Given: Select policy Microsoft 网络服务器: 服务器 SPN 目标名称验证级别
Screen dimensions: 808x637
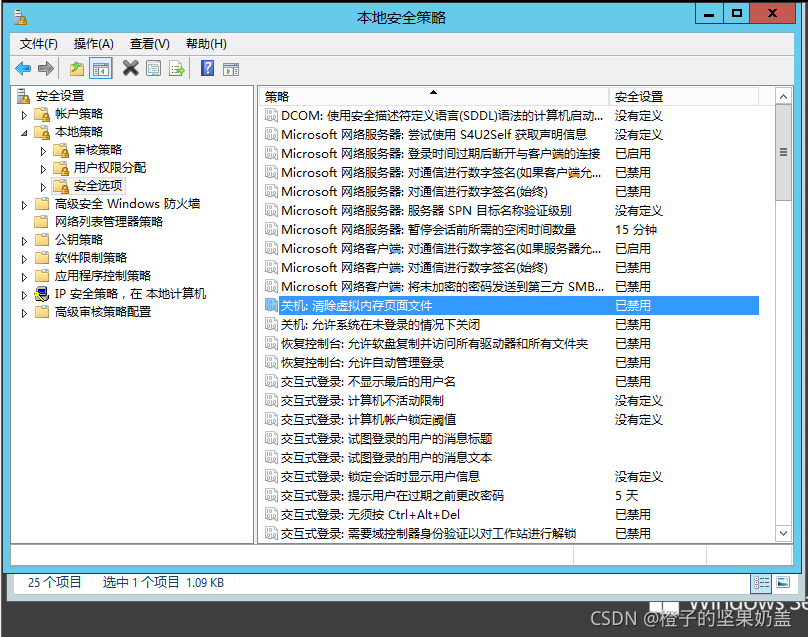Looking at the screenshot, I should [x=426, y=210].
